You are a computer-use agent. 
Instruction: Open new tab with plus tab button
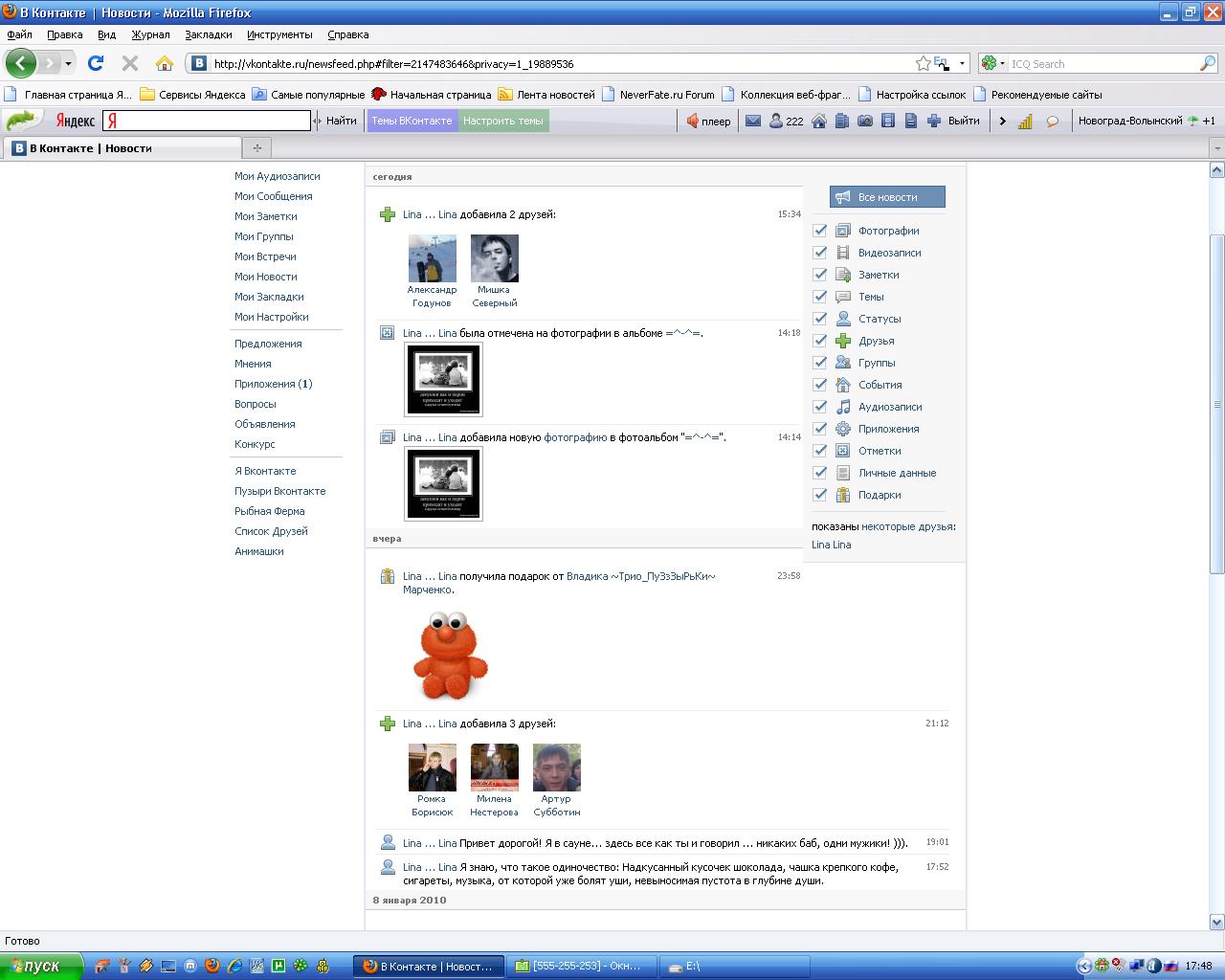(256, 147)
